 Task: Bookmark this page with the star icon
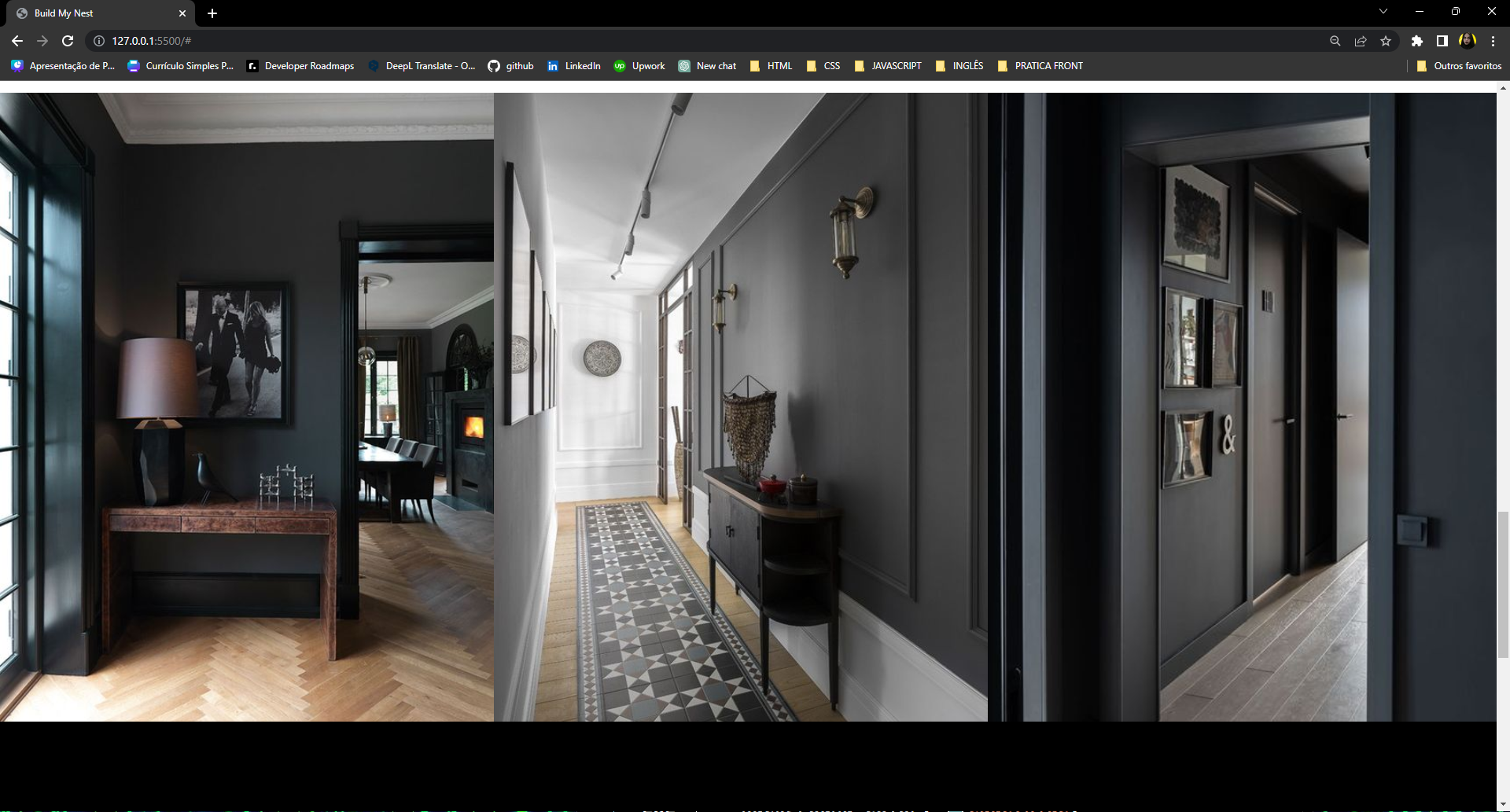(x=1386, y=41)
